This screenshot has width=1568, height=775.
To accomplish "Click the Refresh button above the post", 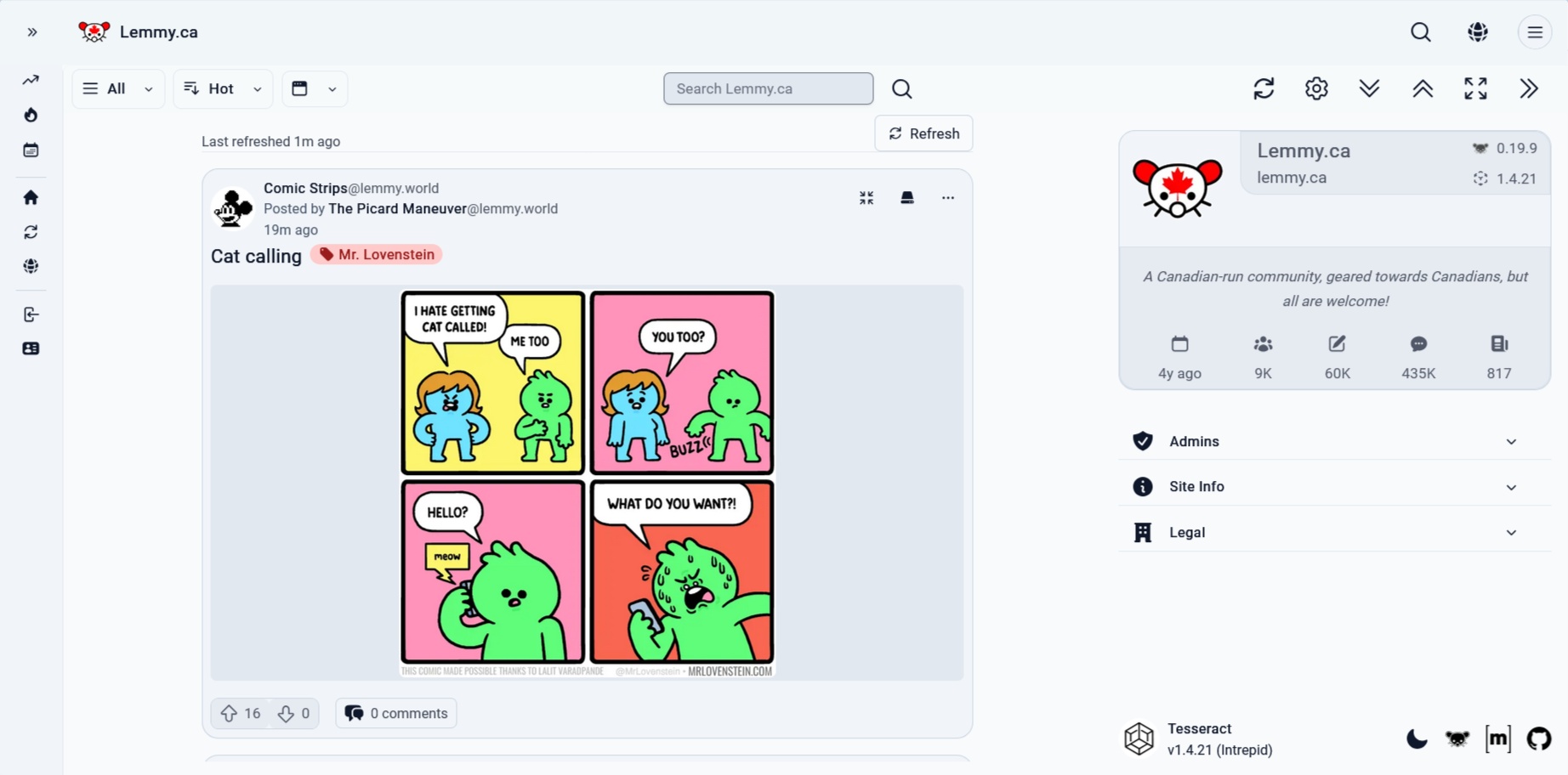I will [923, 133].
